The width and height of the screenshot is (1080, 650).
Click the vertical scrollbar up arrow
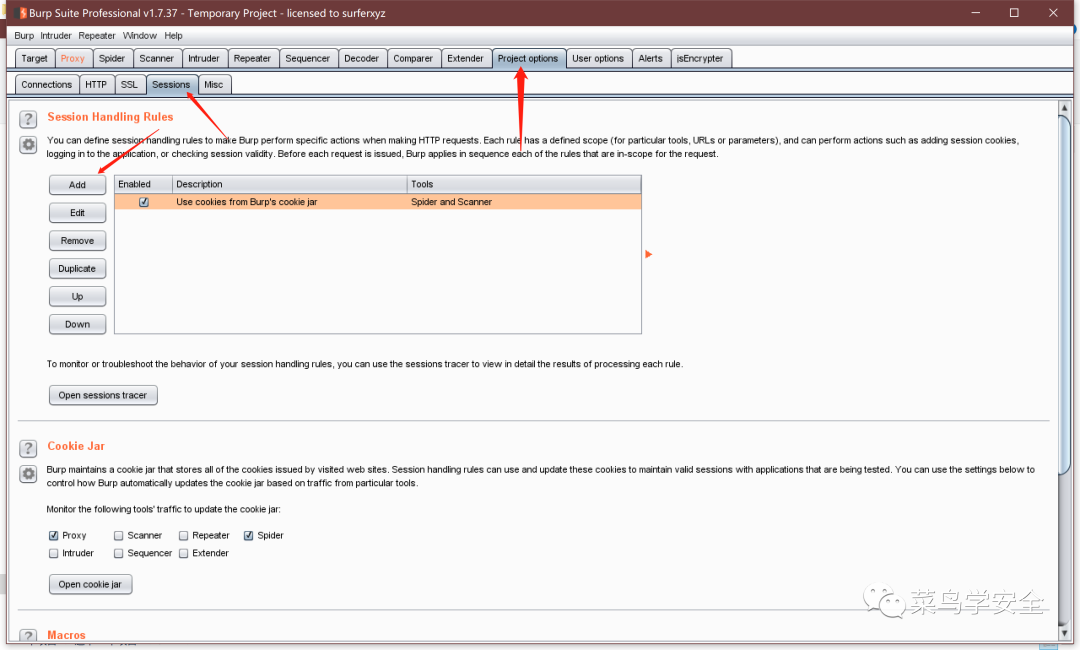tap(1064, 108)
